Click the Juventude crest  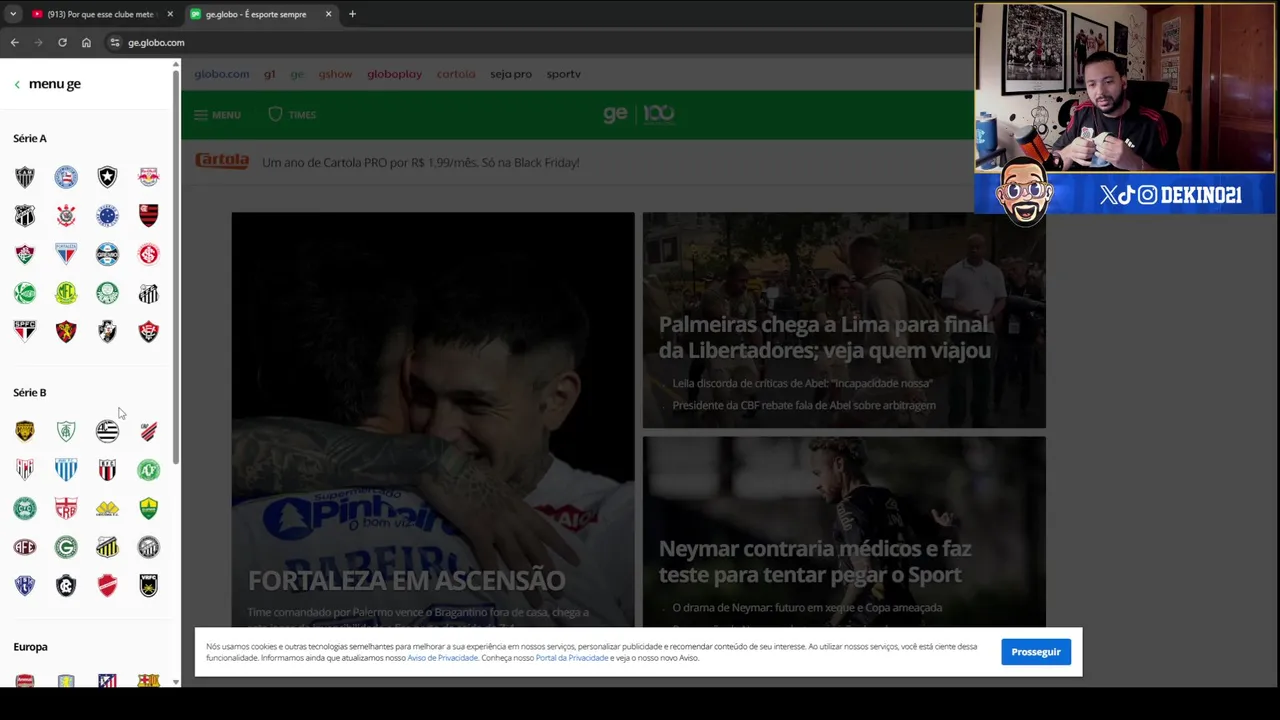[25, 293]
